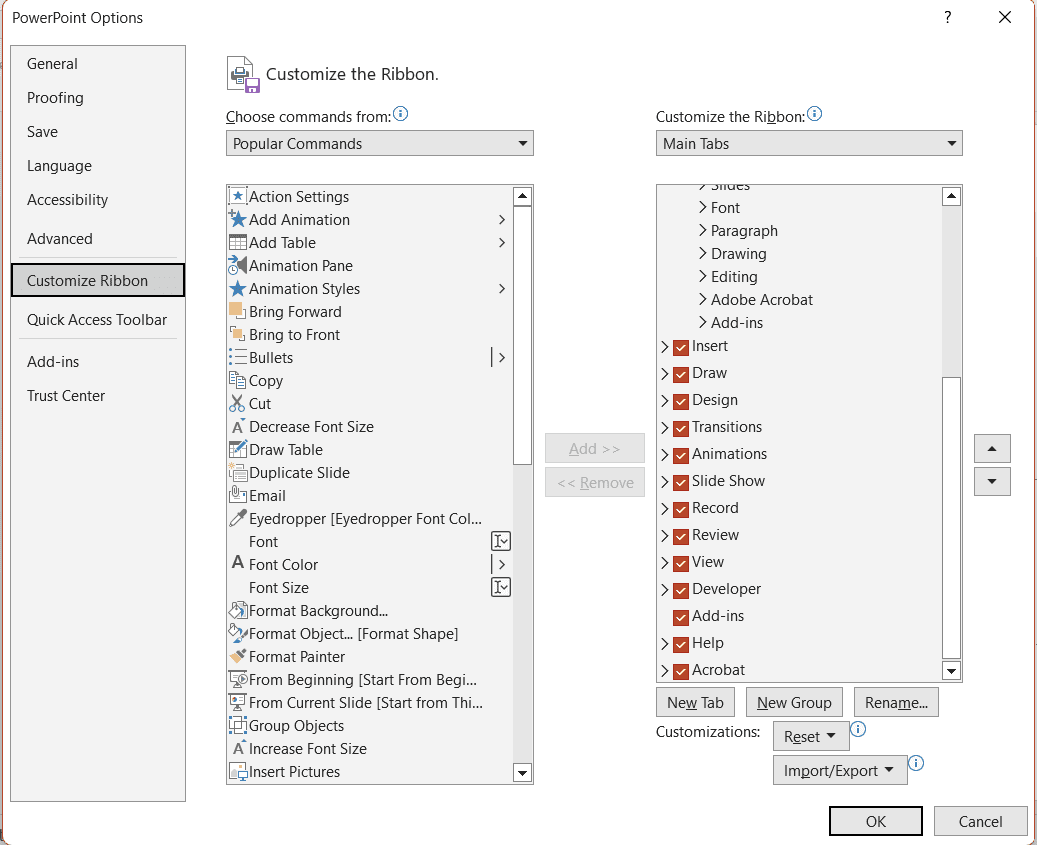This screenshot has width=1037, height=845.
Task: Disable the Acrobat tab checkbox
Action: [681, 671]
